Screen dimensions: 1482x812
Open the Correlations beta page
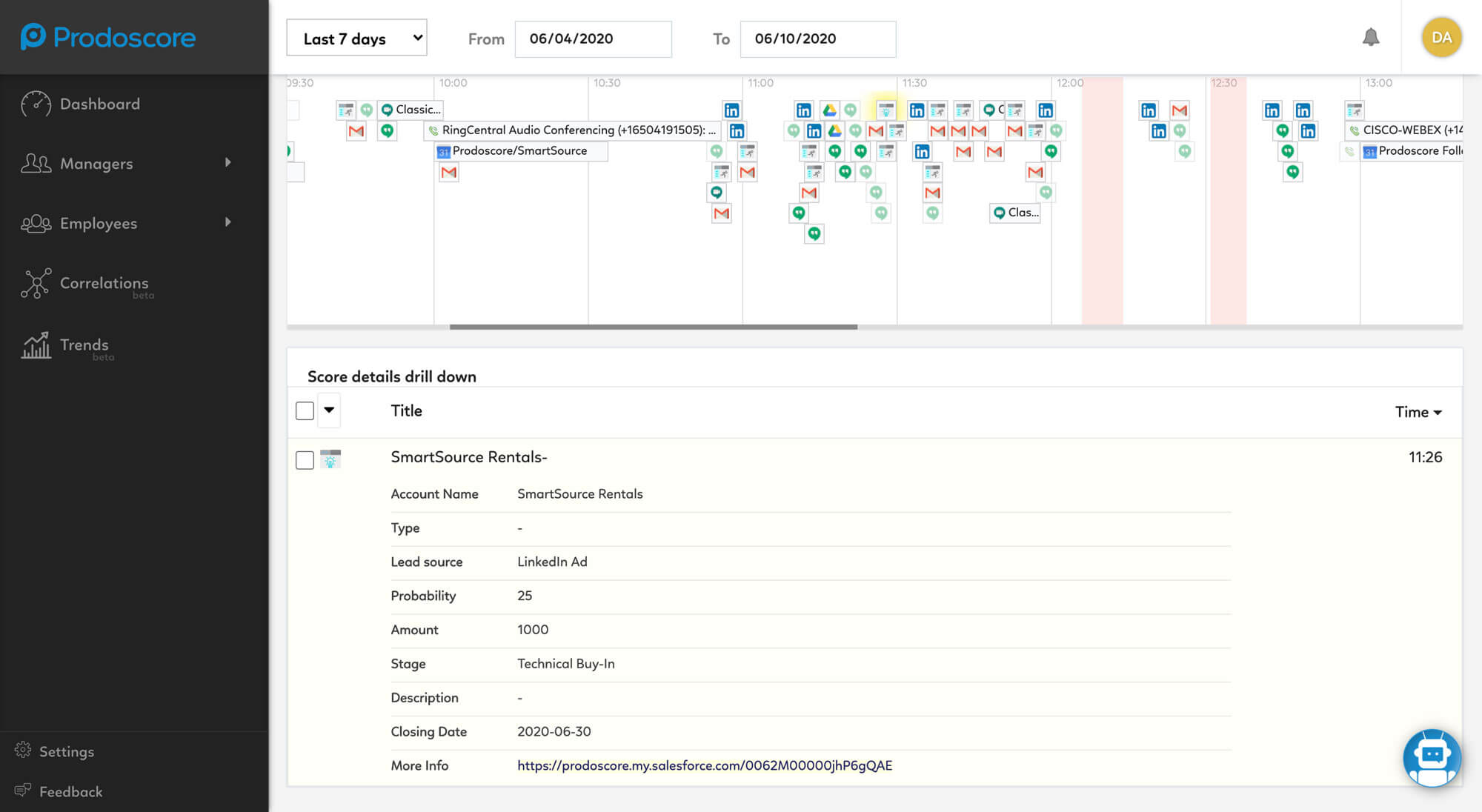coord(104,284)
